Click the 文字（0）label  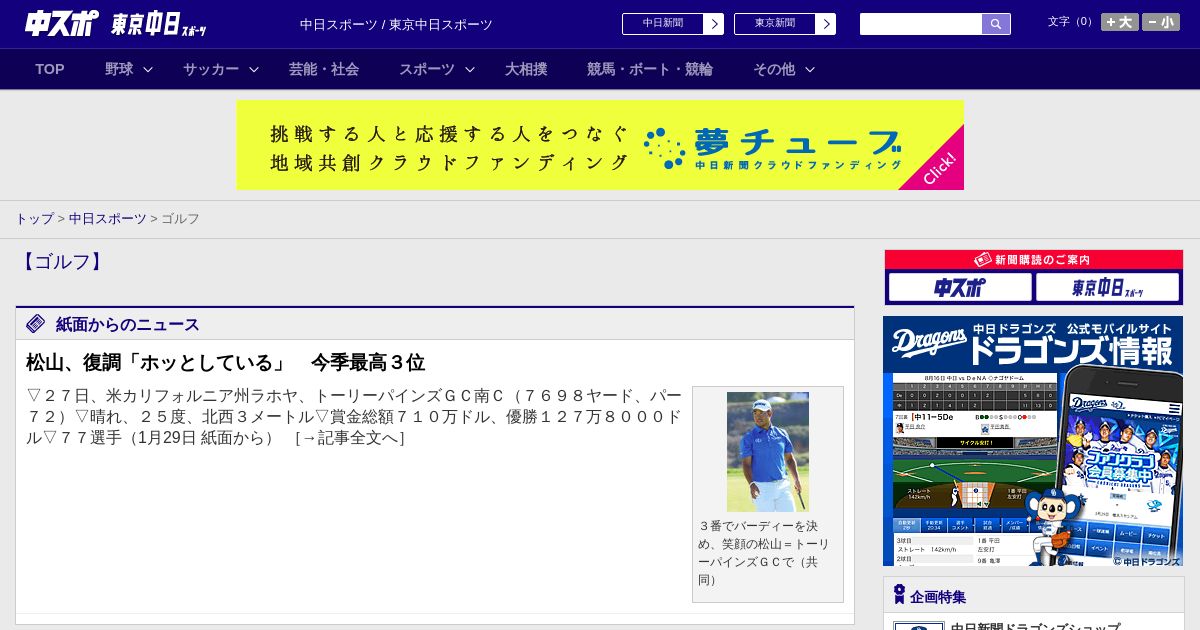pyautogui.click(x=1072, y=22)
